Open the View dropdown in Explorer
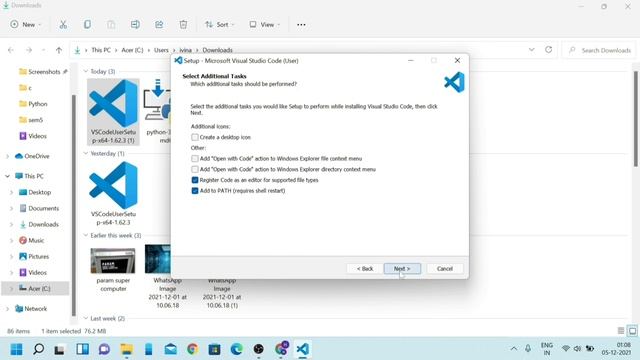640x360 pixels. coord(264,24)
